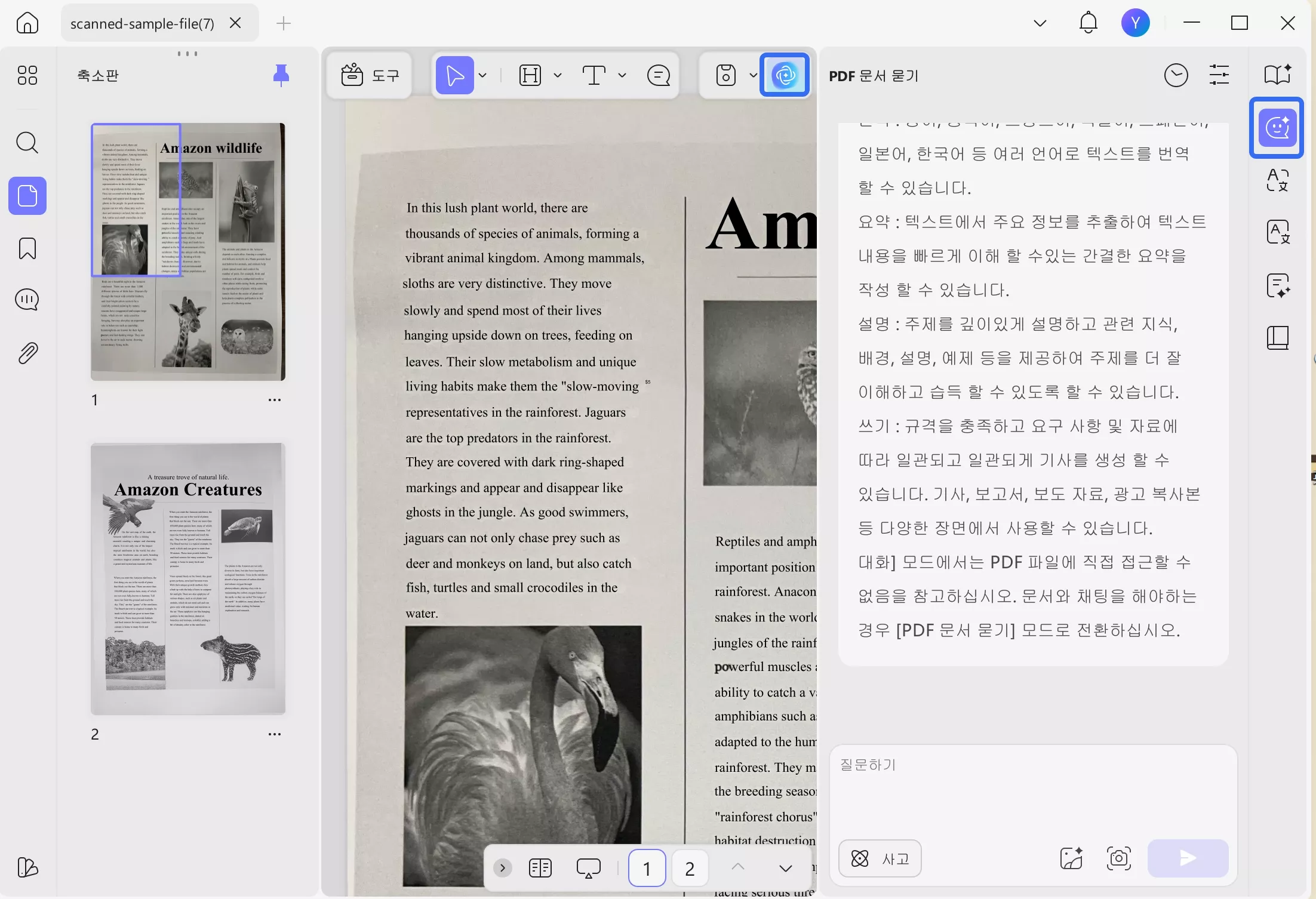The width and height of the screenshot is (1316, 899).
Task: Open the thumbnails grid view icon
Action: [x=27, y=75]
